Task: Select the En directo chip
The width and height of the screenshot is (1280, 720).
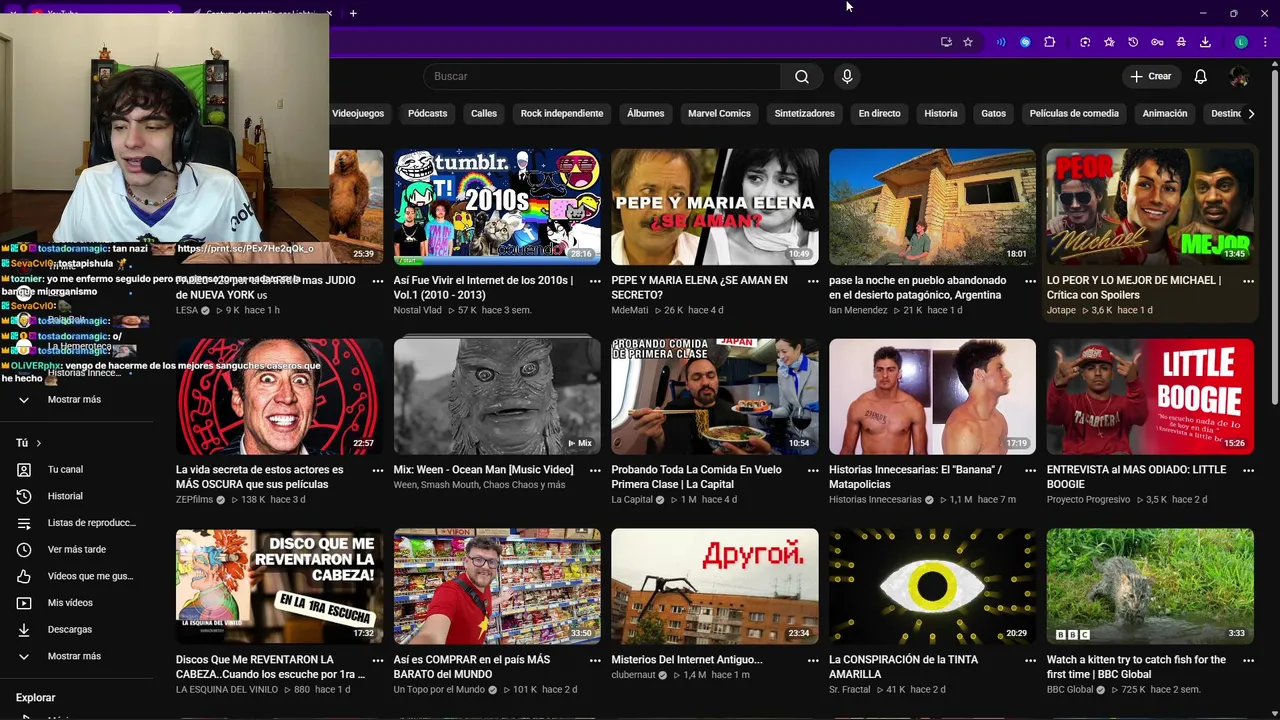Action: [x=879, y=114]
